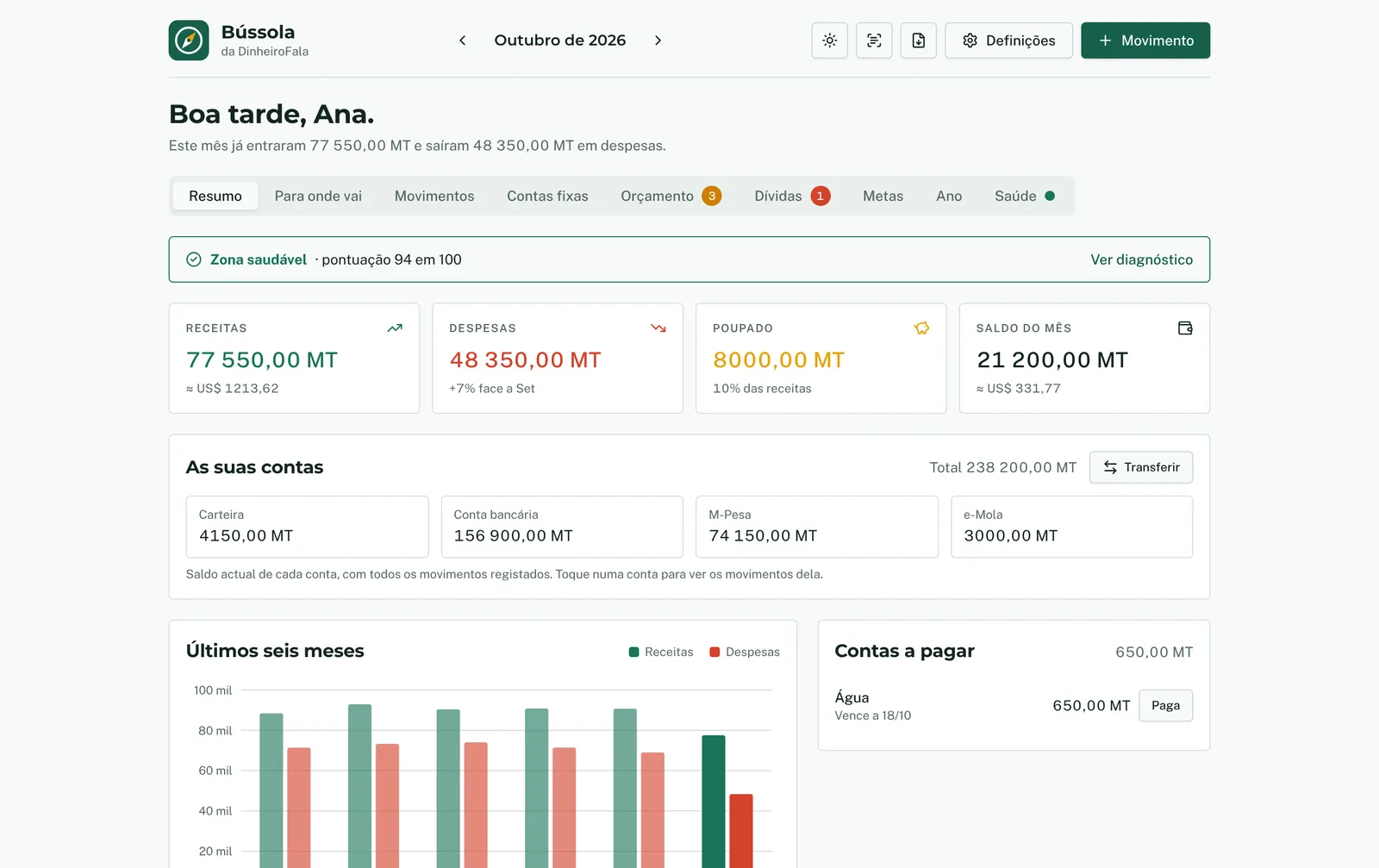Image resolution: width=1379 pixels, height=868 pixels.
Task: Open the M-Pesa account card
Action: coord(817,527)
